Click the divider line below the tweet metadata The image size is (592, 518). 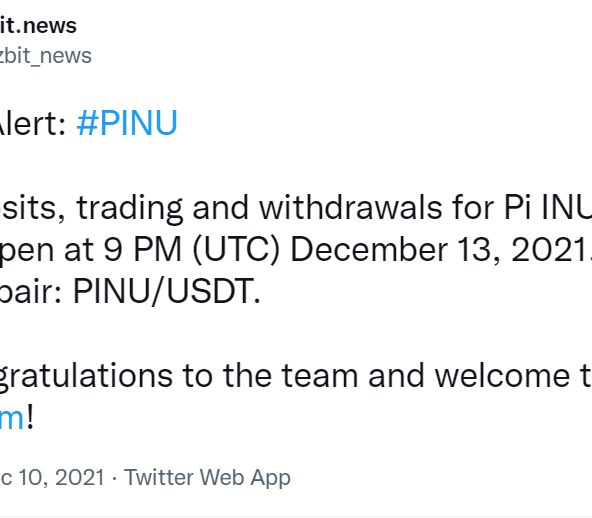296,516
